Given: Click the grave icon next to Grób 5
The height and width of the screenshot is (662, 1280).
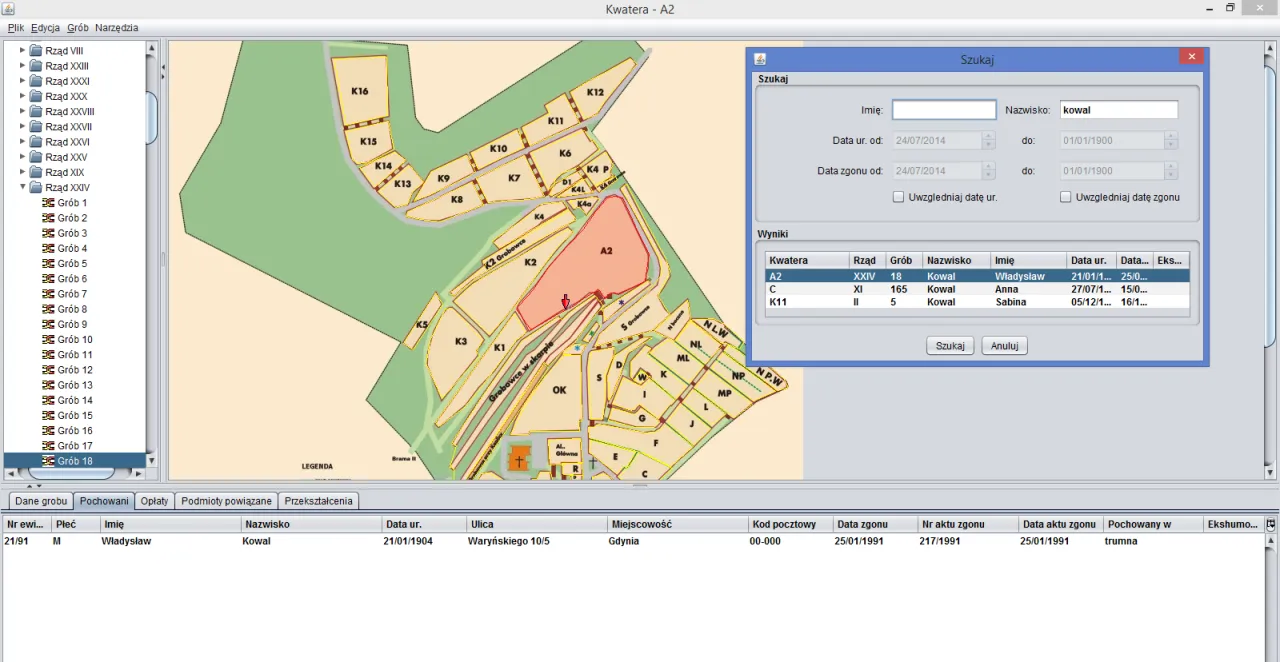Looking at the screenshot, I should coord(47,263).
